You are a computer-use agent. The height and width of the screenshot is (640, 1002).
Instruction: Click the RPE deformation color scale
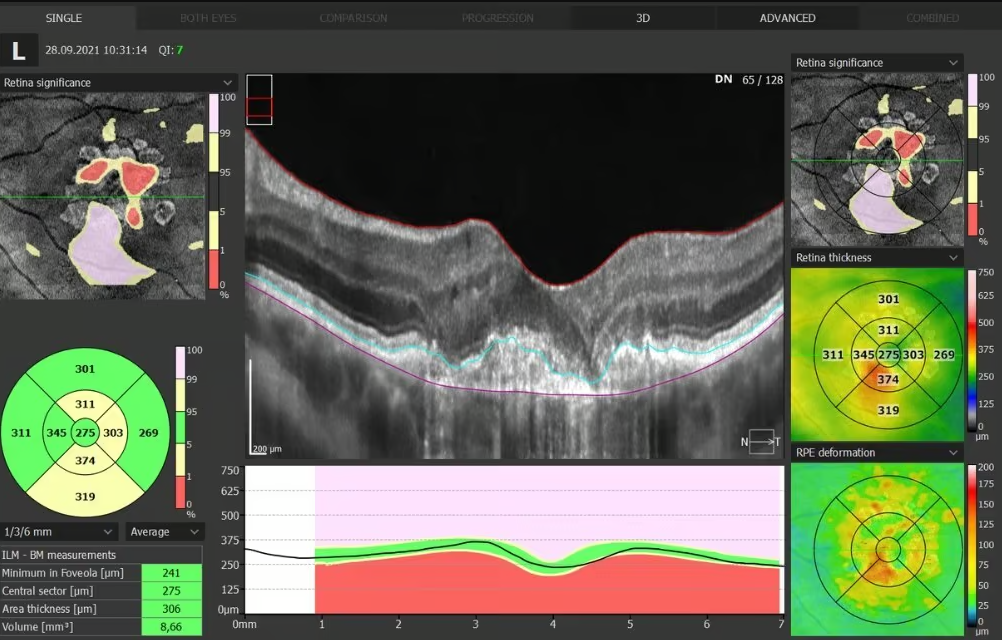(x=973, y=545)
